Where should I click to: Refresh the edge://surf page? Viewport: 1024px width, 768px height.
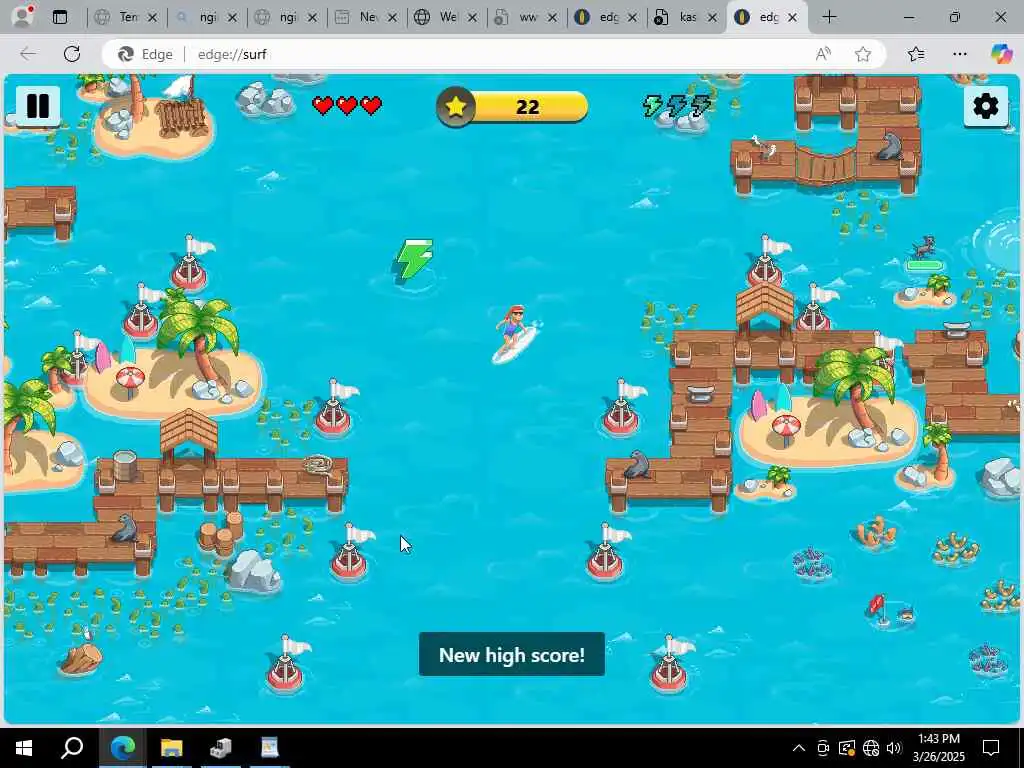tap(72, 54)
